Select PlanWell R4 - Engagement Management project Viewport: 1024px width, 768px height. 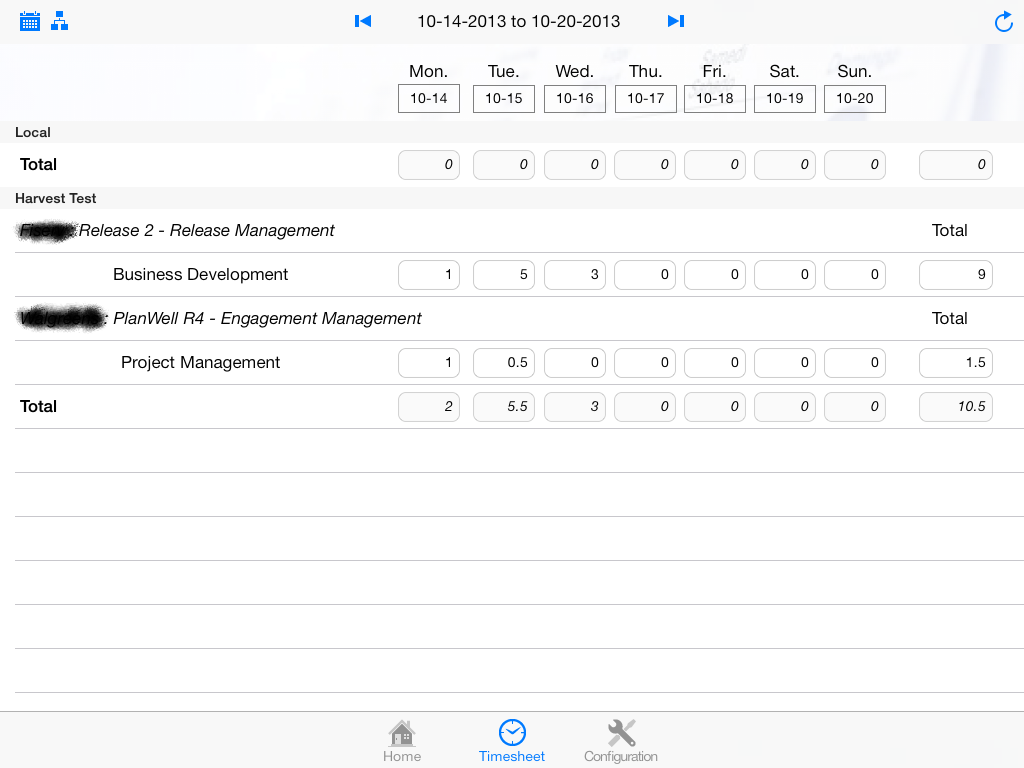267,319
